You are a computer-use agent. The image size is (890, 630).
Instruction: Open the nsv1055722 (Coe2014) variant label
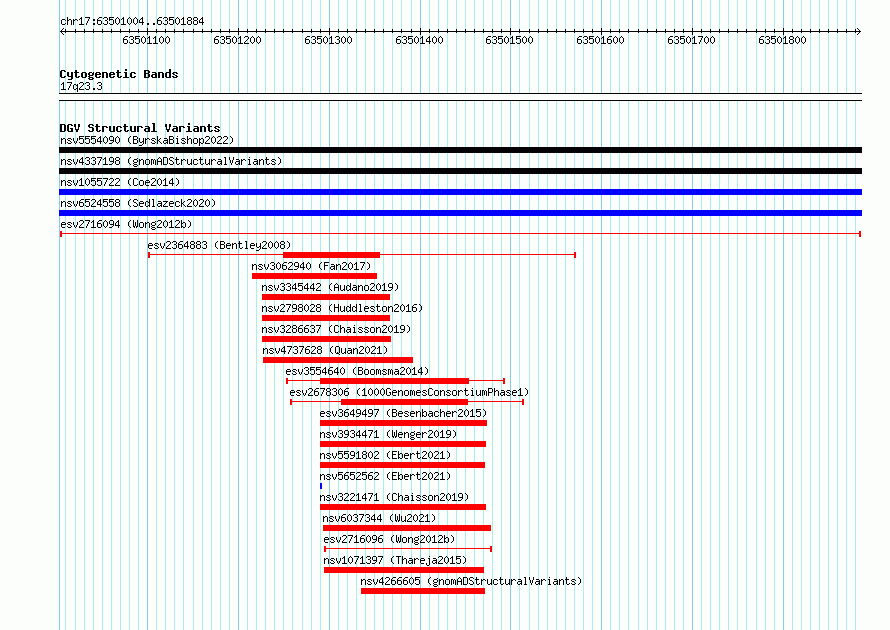(120, 182)
